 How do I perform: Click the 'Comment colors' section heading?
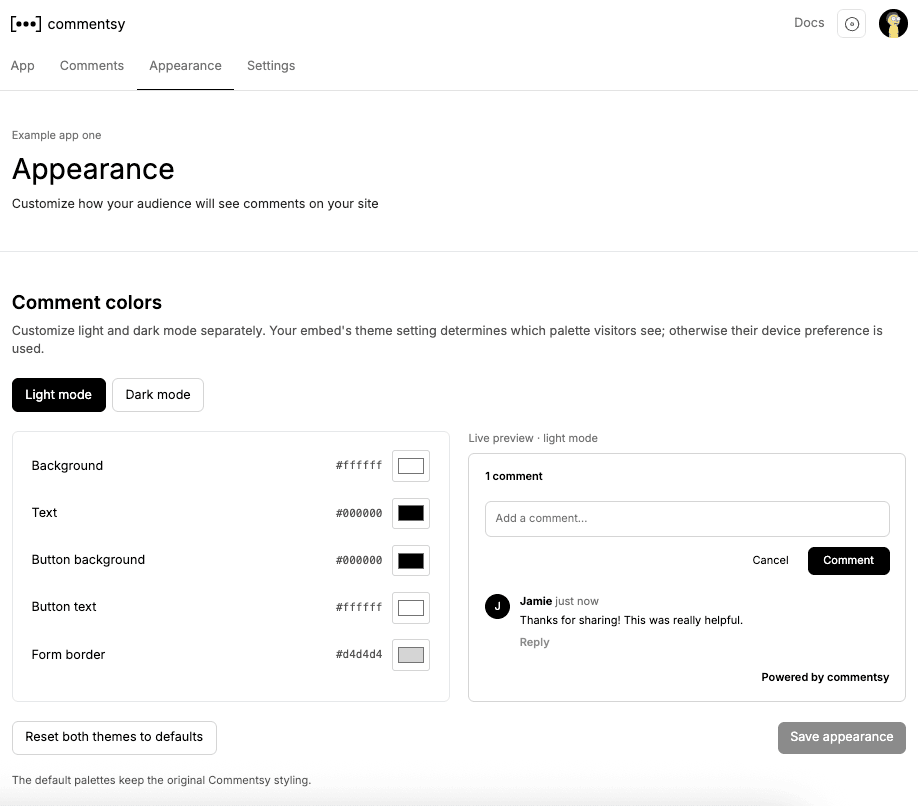(x=87, y=303)
